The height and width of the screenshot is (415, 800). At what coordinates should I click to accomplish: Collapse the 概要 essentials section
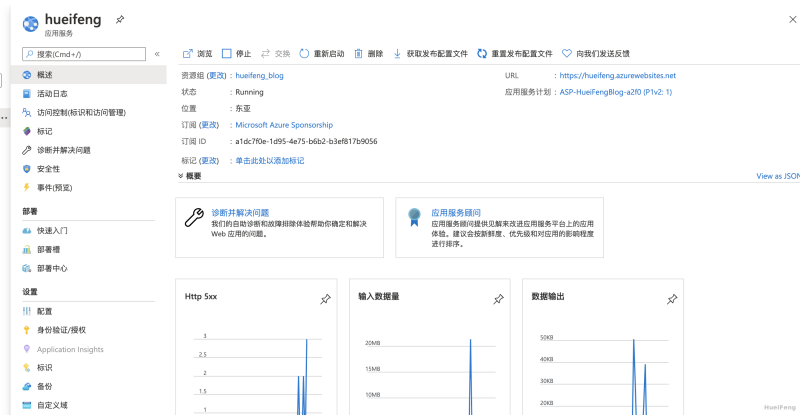coord(189,176)
